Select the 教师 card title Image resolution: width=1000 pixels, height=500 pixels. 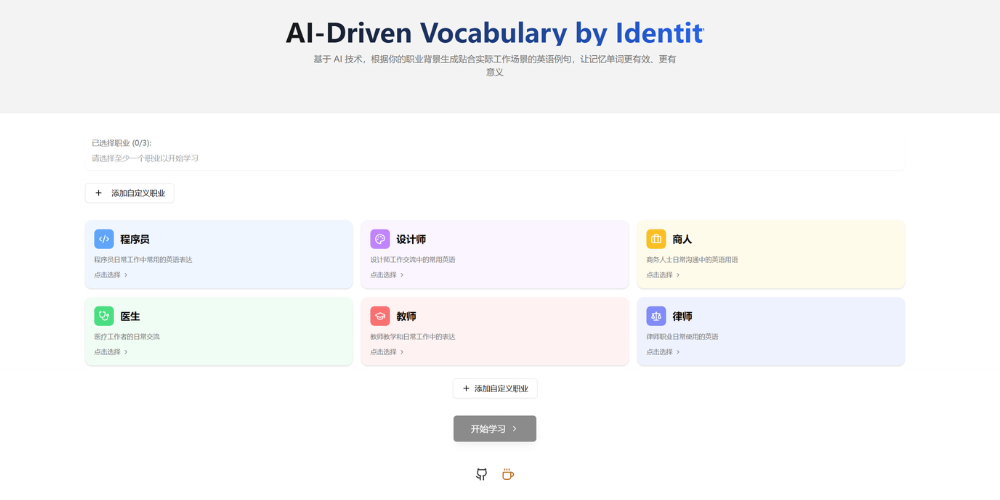coord(406,316)
